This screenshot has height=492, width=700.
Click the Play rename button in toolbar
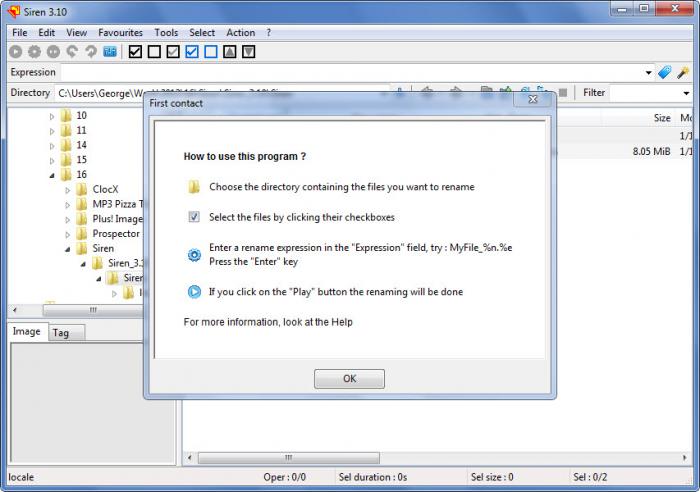[x=16, y=52]
